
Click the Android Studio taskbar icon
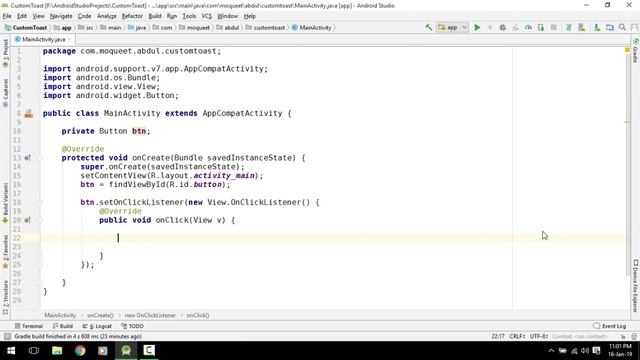pyautogui.click(x=126, y=350)
